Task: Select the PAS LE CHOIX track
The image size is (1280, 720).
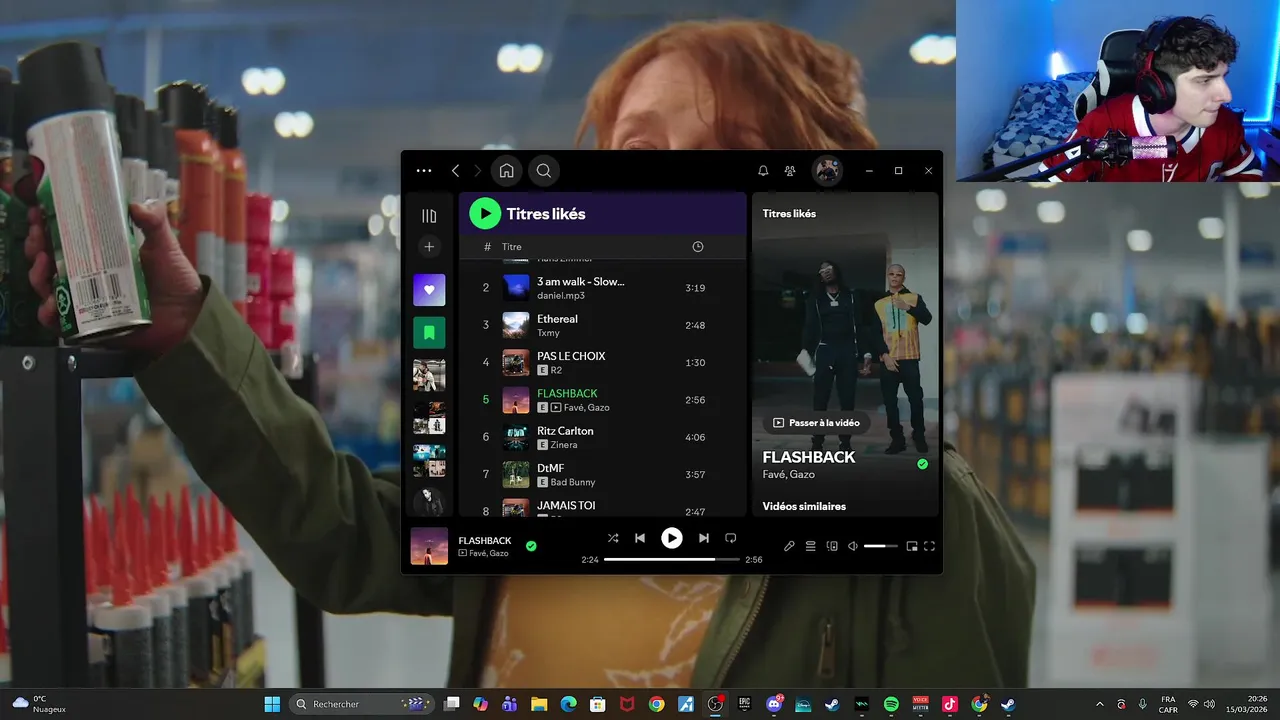Action: 603,362
